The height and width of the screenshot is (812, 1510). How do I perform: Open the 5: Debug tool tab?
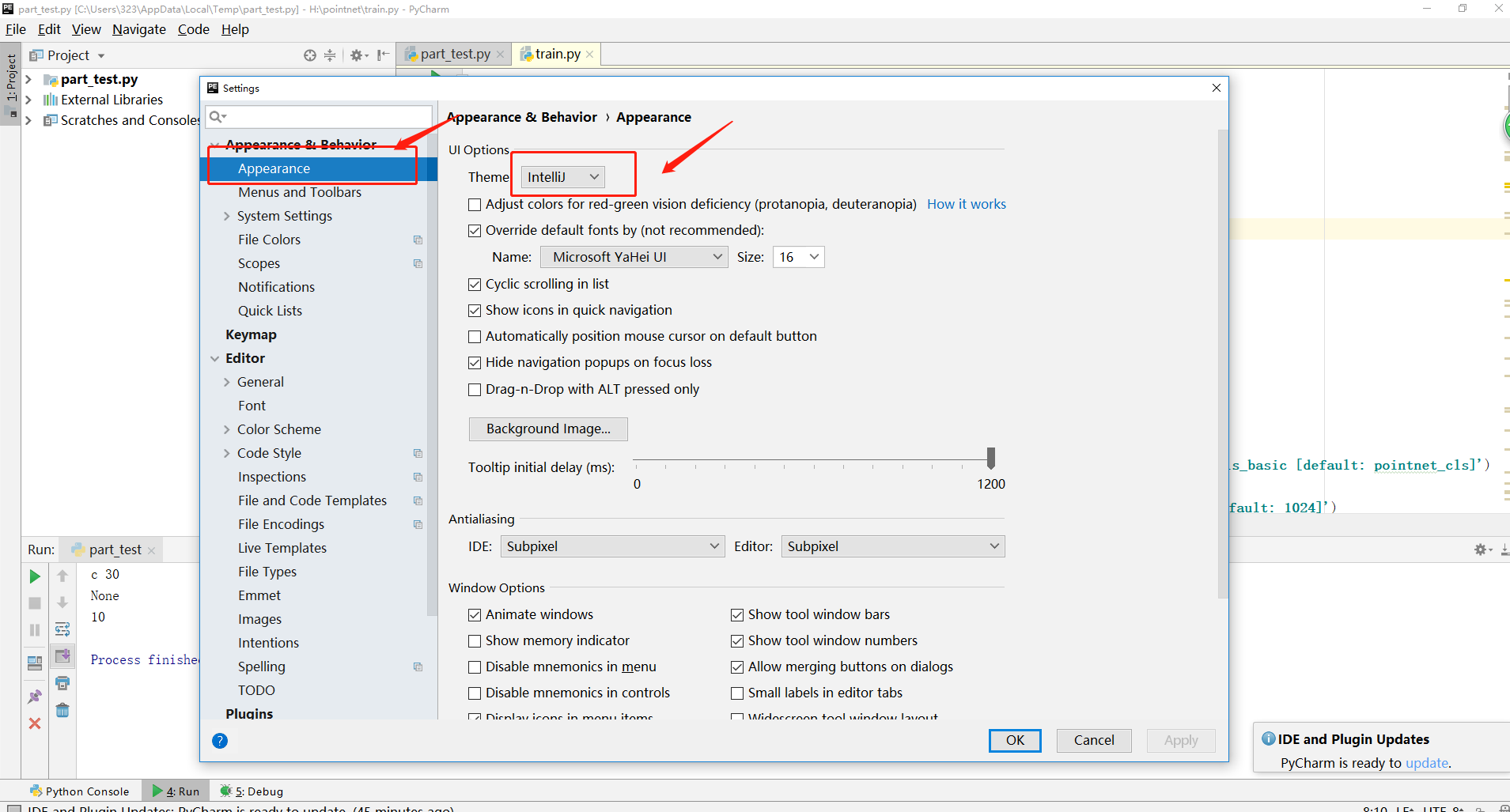point(252,791)
